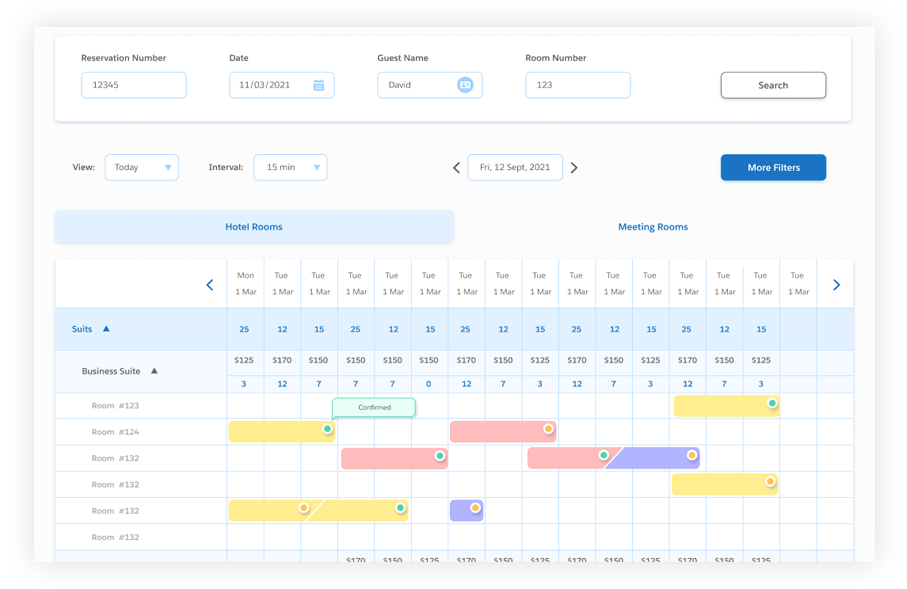Click the yellow pending icon on the pink Room #124 booking

548,428
